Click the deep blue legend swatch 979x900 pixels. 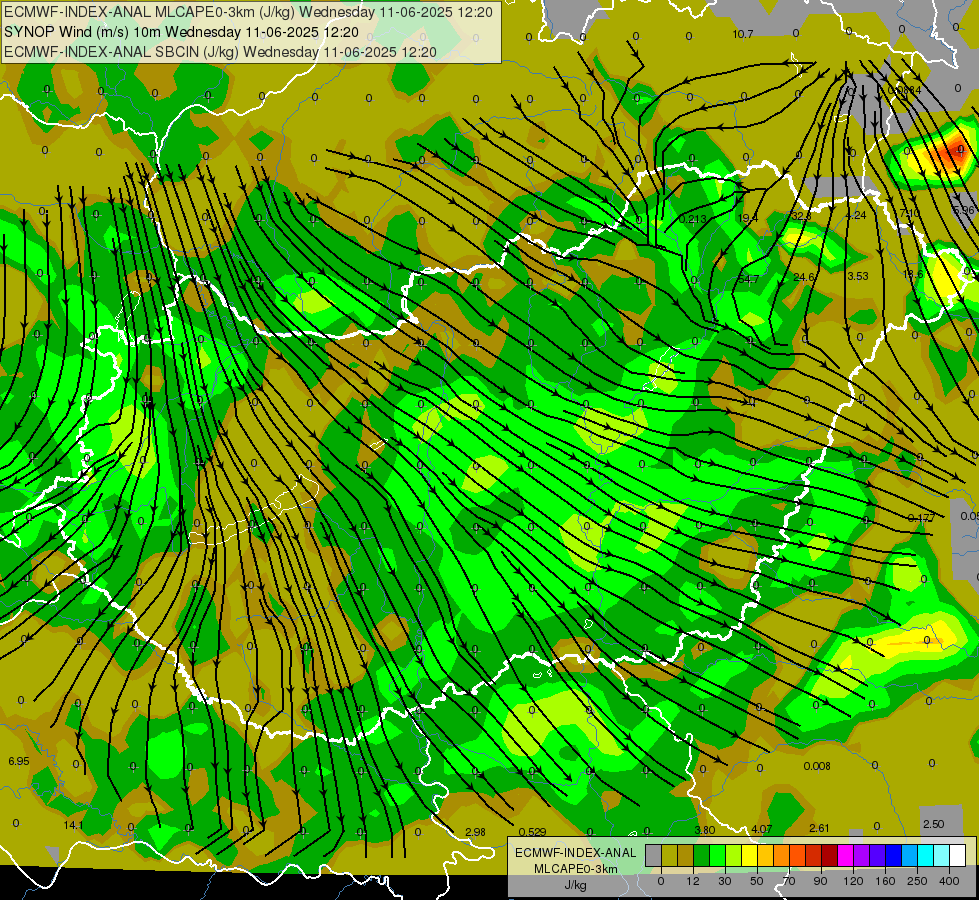click(894, 855)
